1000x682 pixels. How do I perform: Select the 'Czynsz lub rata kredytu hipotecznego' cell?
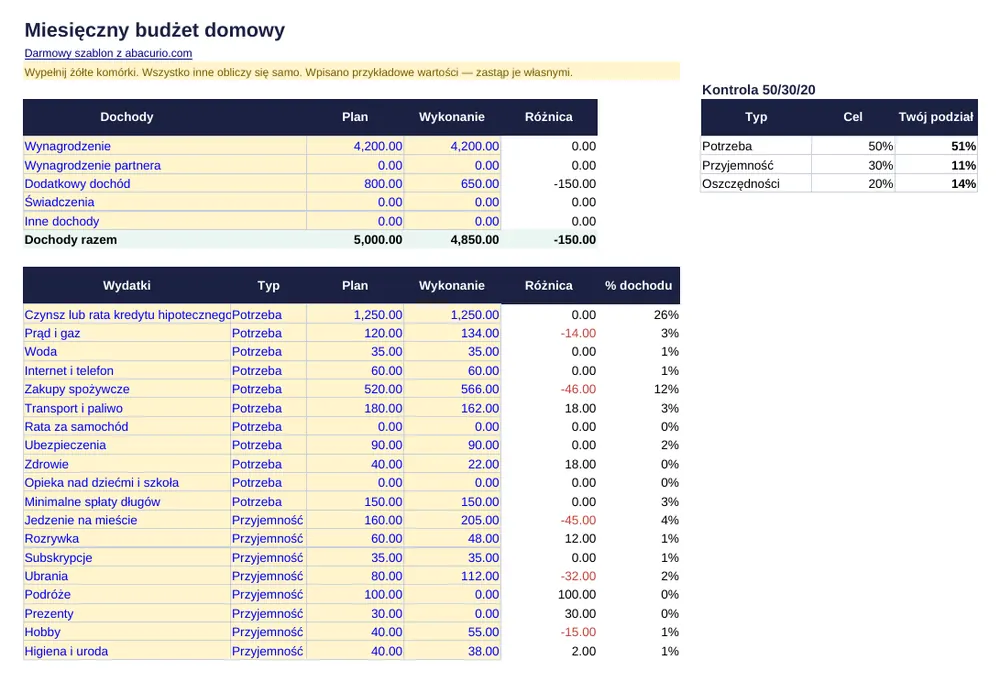click(x=128, y=315)
